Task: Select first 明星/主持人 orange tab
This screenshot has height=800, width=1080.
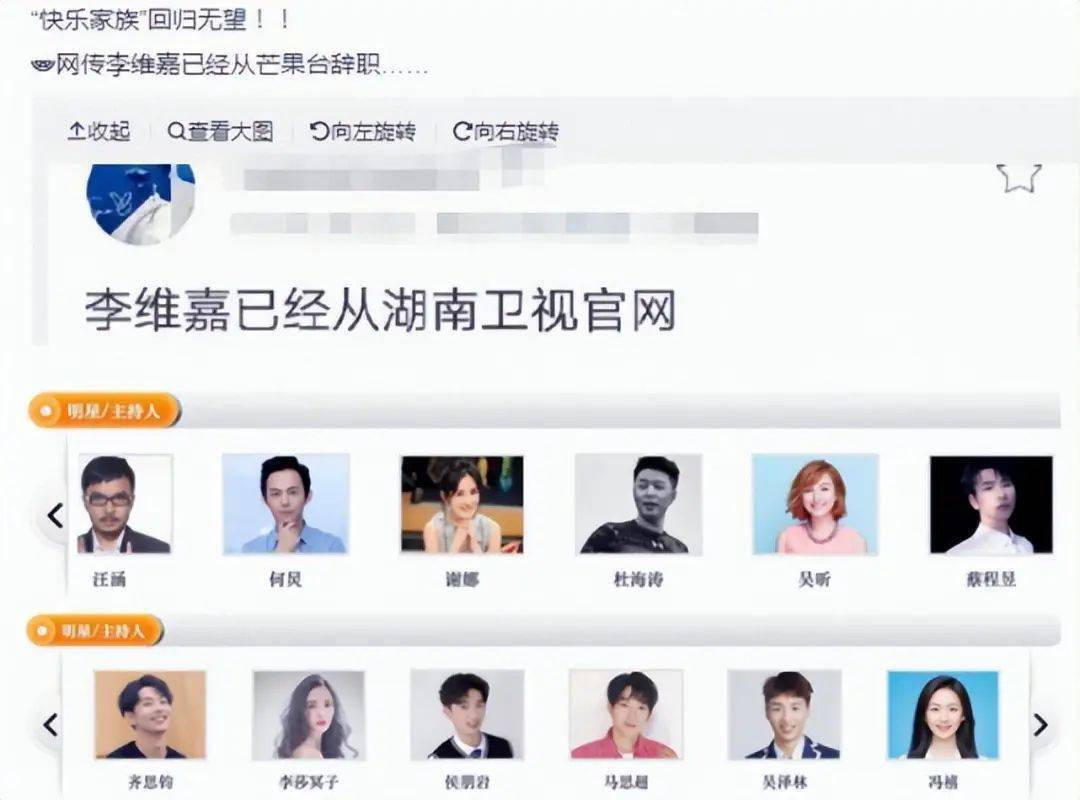Action: [105, 411]
